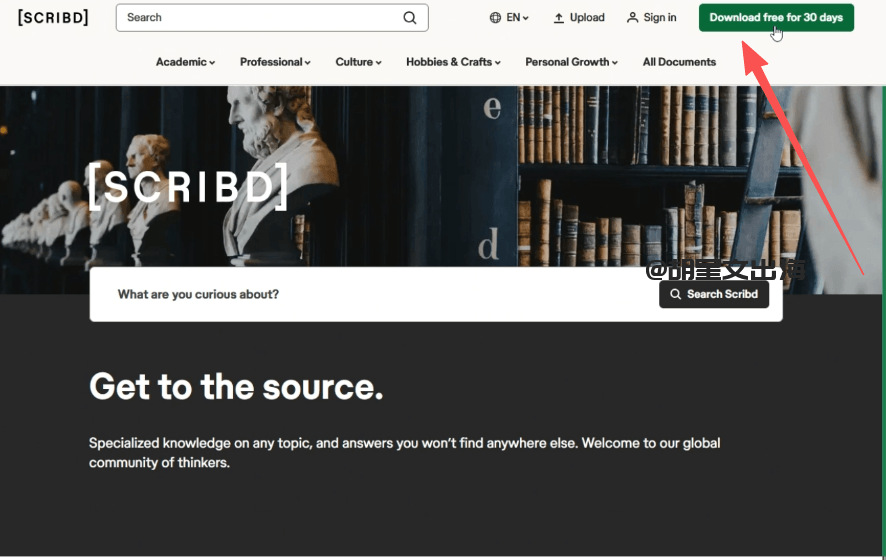Click Download free for 30 days button

[776, 18]
